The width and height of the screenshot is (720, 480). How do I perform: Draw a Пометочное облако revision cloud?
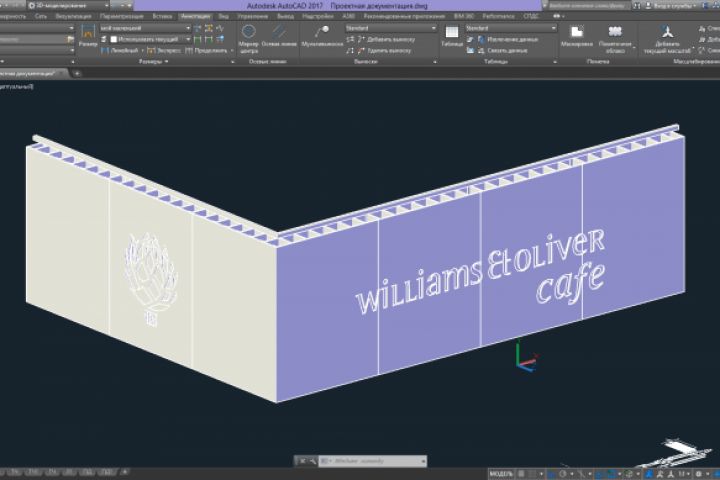tap(615, 39)
